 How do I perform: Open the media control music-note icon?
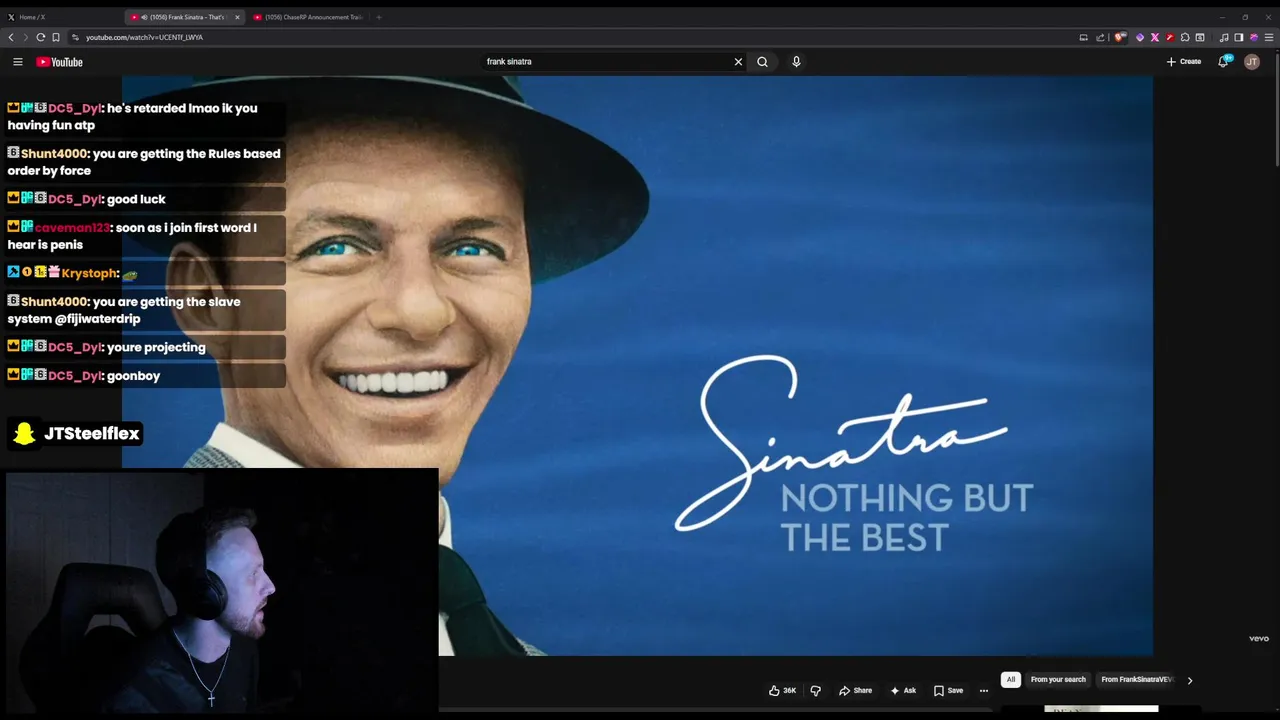tap(1224, 37)
